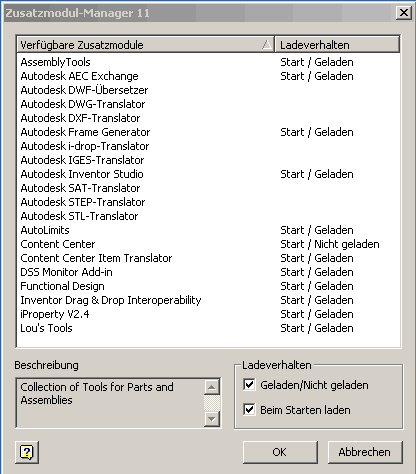Click the Beschreibung description text box

[x=110, y=403]
